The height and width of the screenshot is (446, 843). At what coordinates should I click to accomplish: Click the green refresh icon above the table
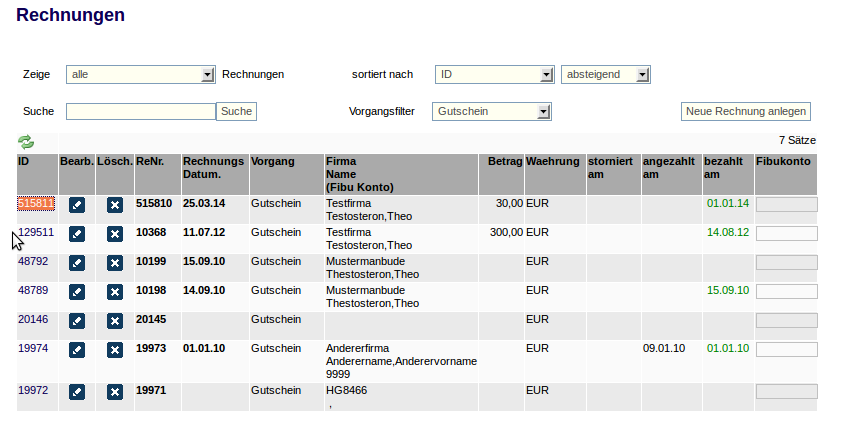[25, 143]
